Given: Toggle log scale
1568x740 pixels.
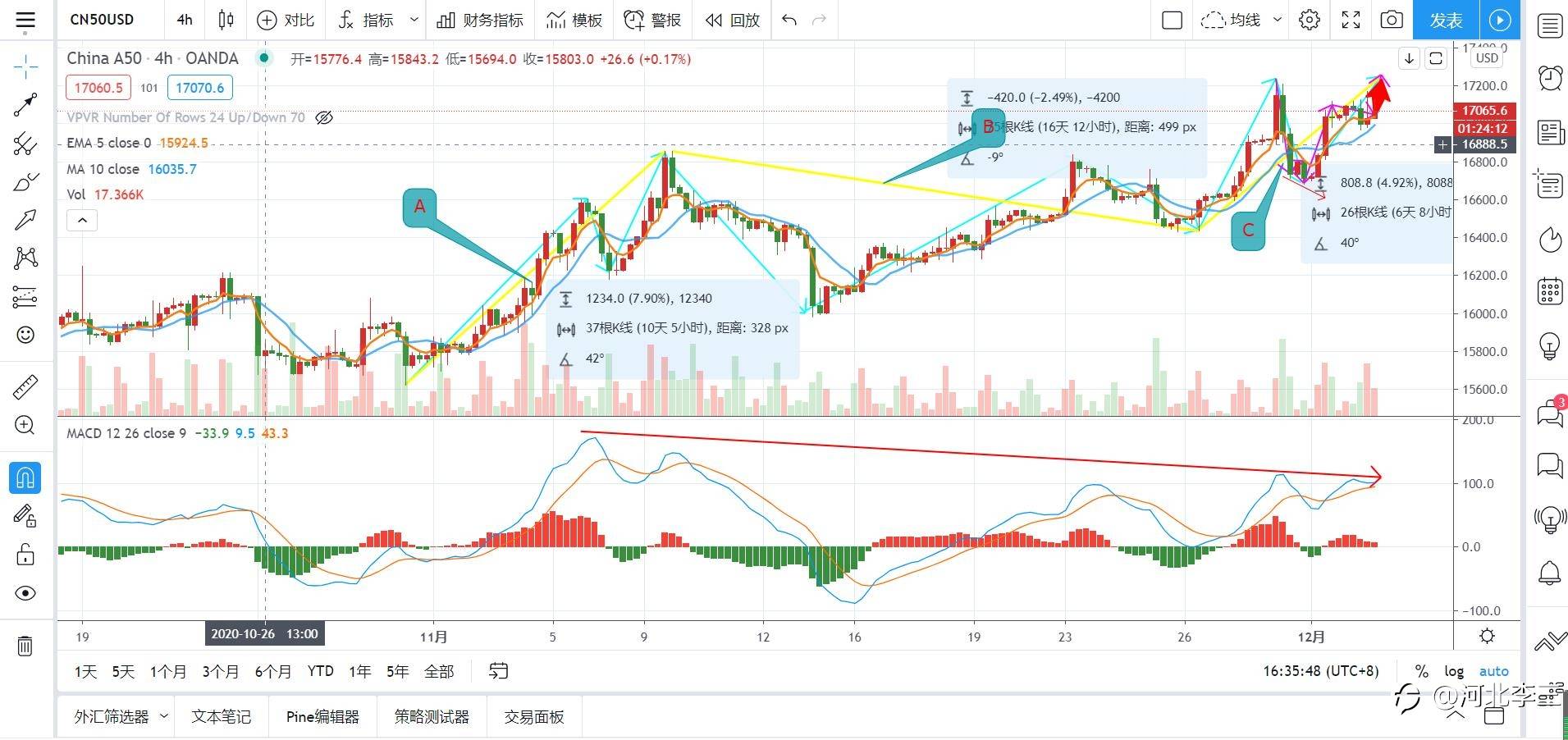Looking at the screenshot, I should [x=1454, y=671].
